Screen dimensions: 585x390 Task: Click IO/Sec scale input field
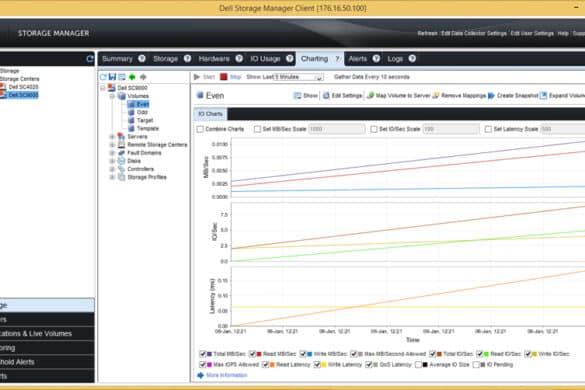coord(451,129)
